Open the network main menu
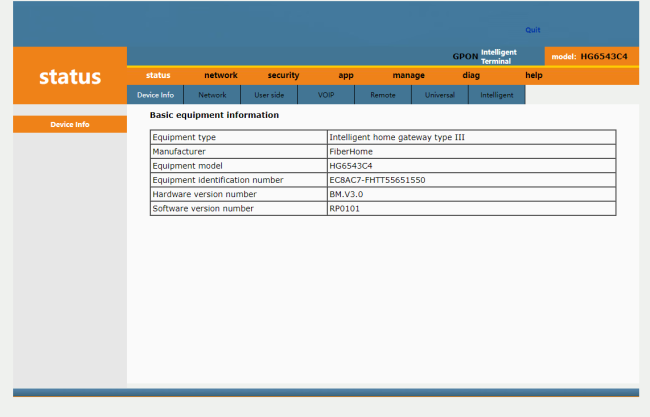Screen dimensions: 650x417 point(221,75)
